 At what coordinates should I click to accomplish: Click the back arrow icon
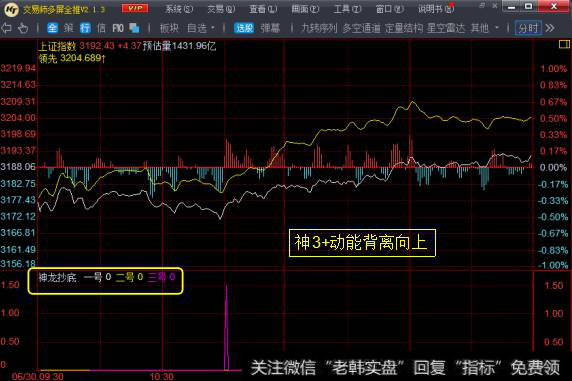click(7, 28)
